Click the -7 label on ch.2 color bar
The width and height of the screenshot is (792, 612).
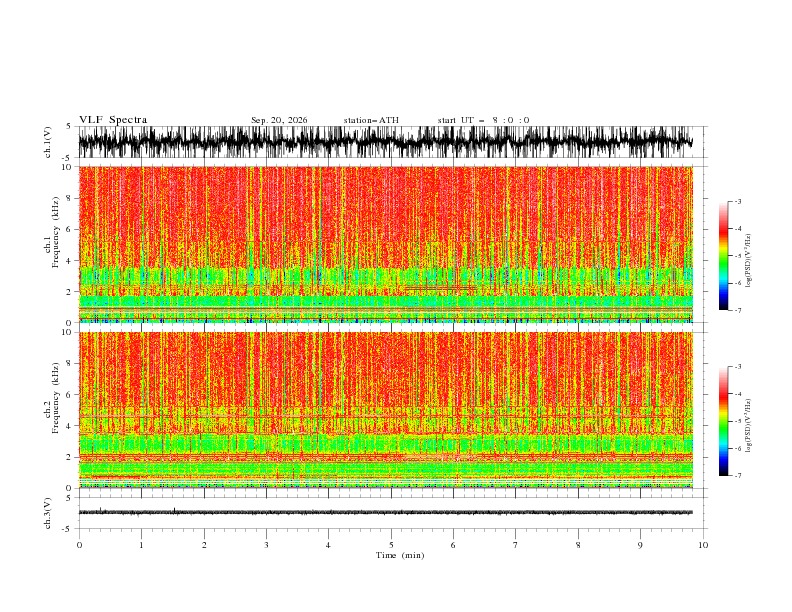[x=737, y=476]
